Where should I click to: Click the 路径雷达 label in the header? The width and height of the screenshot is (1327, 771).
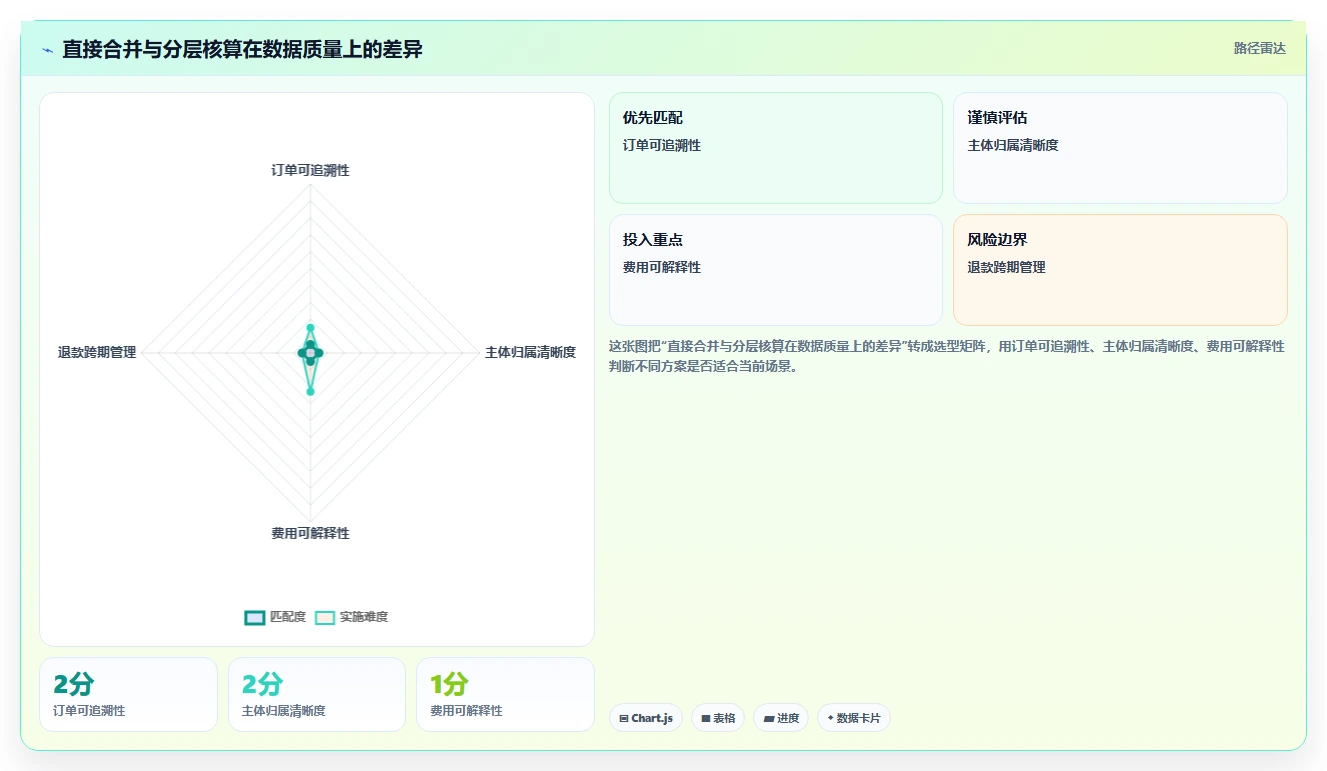point(1259,48)
